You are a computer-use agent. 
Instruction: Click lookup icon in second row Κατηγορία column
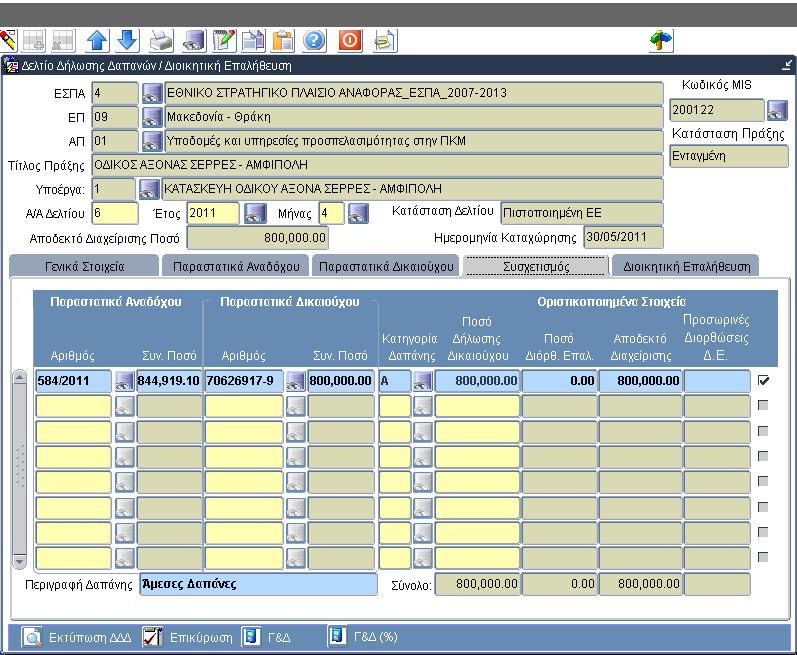pyautogui.click(x=422, y=406)
